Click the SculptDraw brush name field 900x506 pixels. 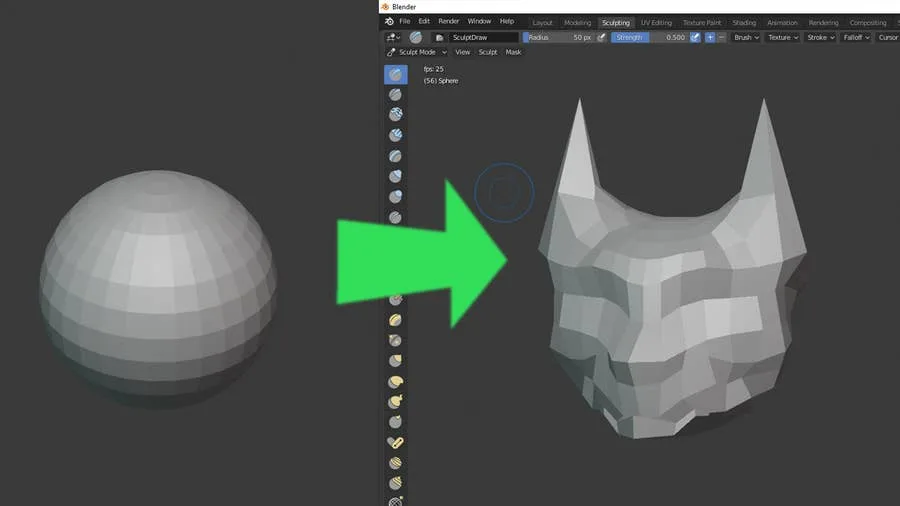coord(483,37)
